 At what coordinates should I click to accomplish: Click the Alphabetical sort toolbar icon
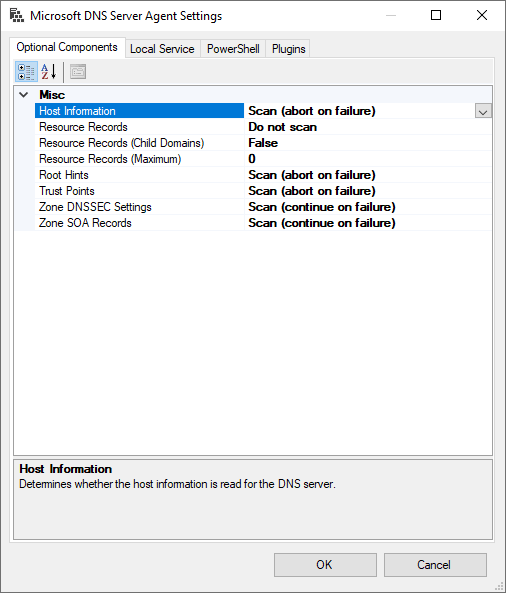pyautogui.click(x=49, y=72)
